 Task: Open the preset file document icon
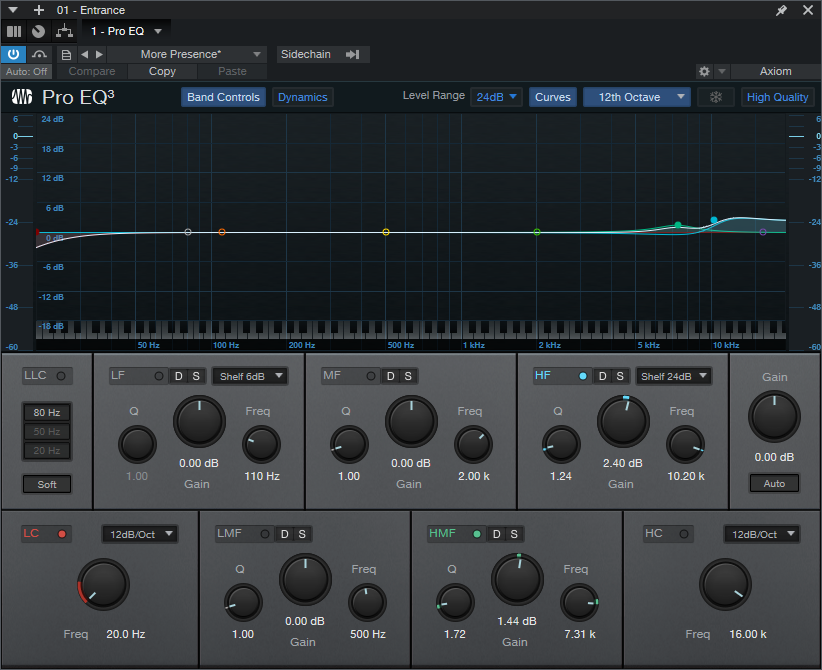pyautogui.click(x=66, y=55)
